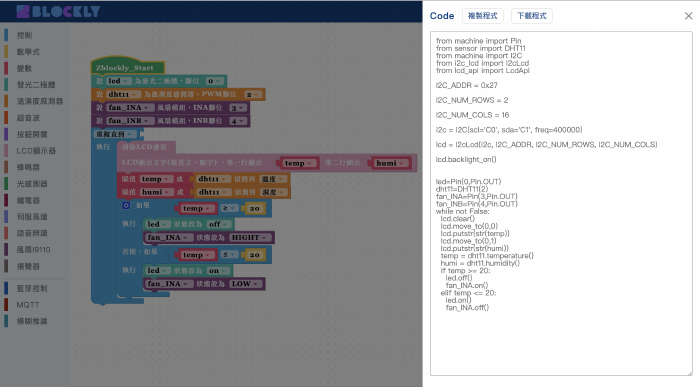Open the 濕度 reading-type dropdown
The image size is (700, 388).
(x=272, y=192)
